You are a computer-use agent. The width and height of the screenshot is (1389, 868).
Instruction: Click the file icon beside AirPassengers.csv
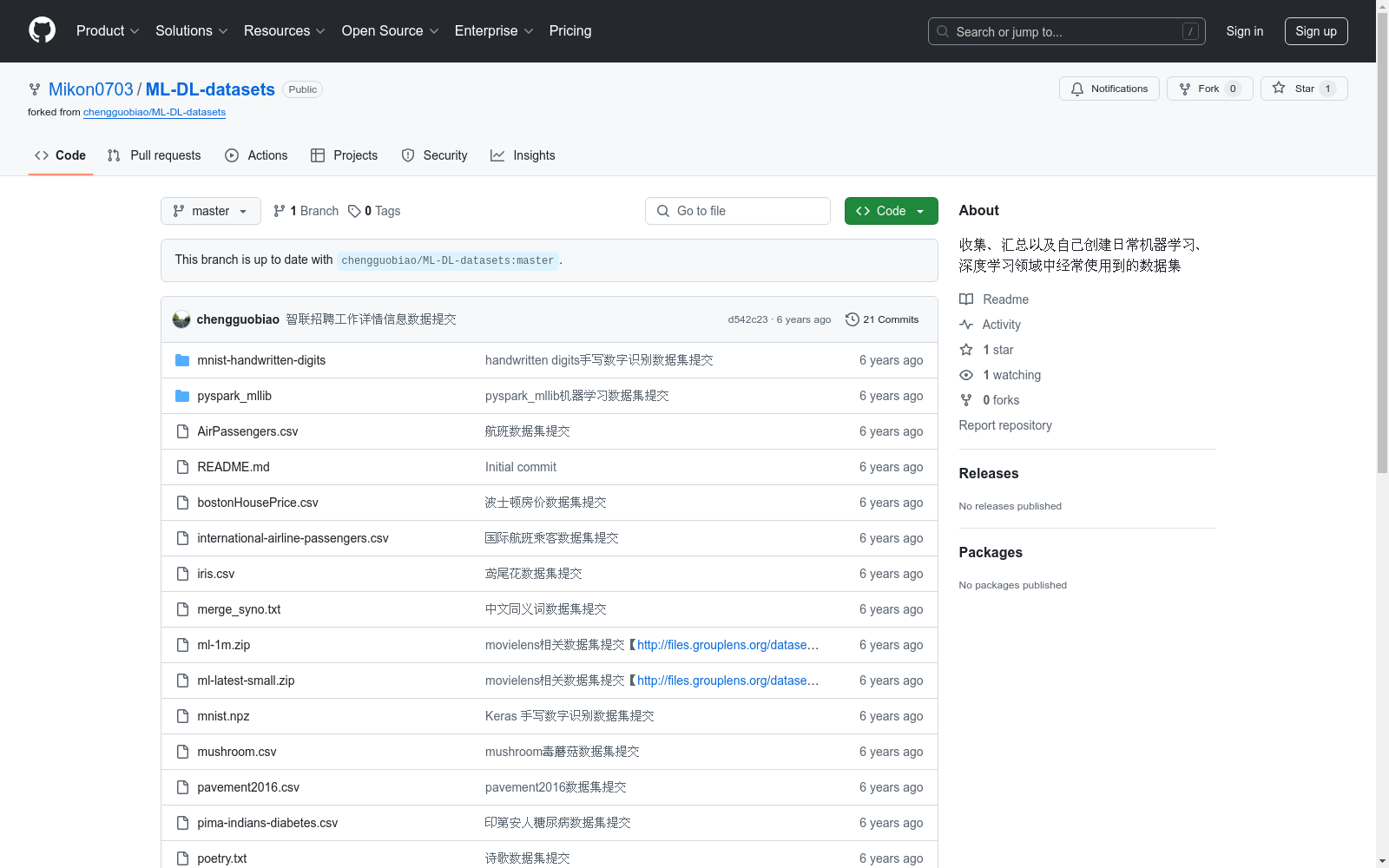click(182, 431)
